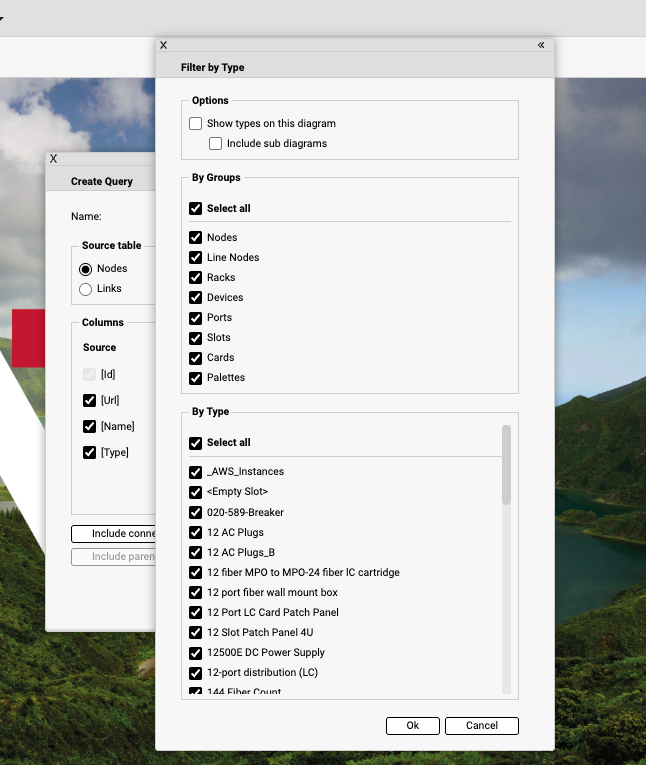The height and width of the screenshot is (765, 646).
Task: Uncheck the _AWS_Instances type
Action: pos(196,472)
